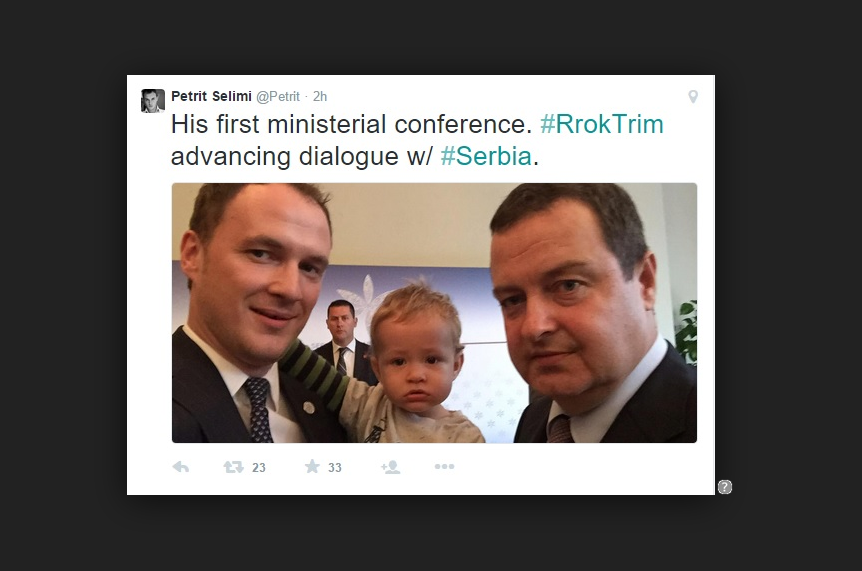Click the follow user person-plus icon
Image resolution: width=862 pixels, height=571 pixels.
(x=390, y=467)
